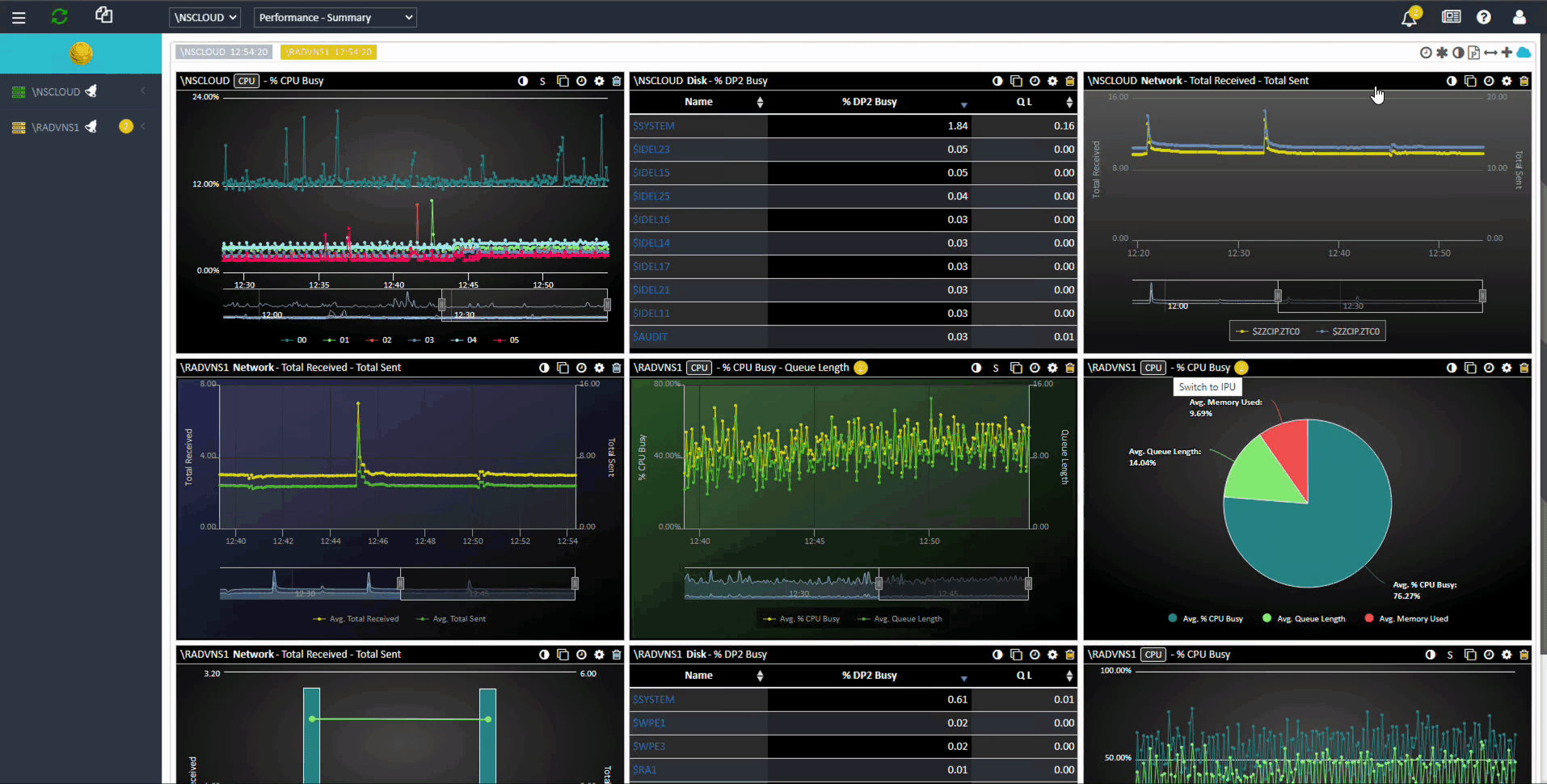
Task: Open the user profile icon
Action: [x=1519, y=17]
